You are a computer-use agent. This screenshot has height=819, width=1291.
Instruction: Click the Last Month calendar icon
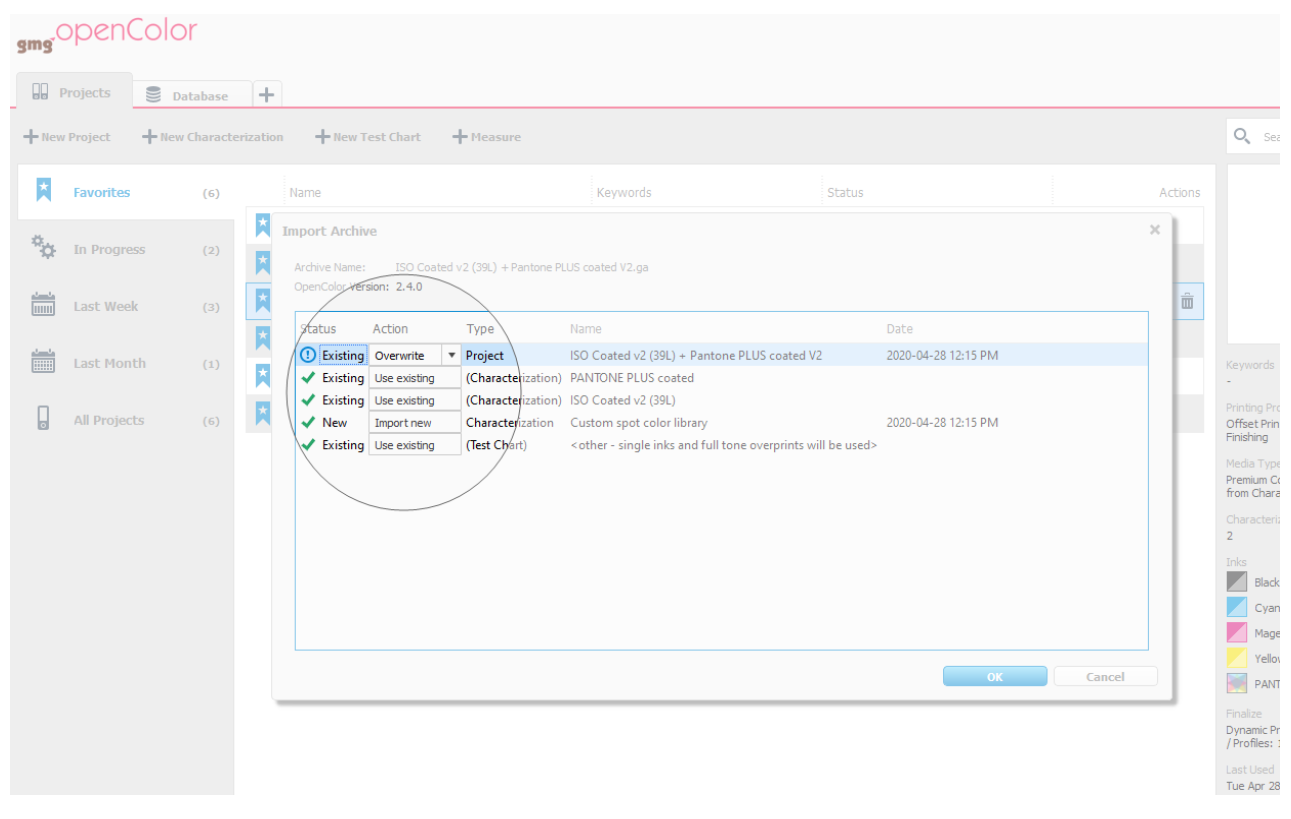point(43,362)
